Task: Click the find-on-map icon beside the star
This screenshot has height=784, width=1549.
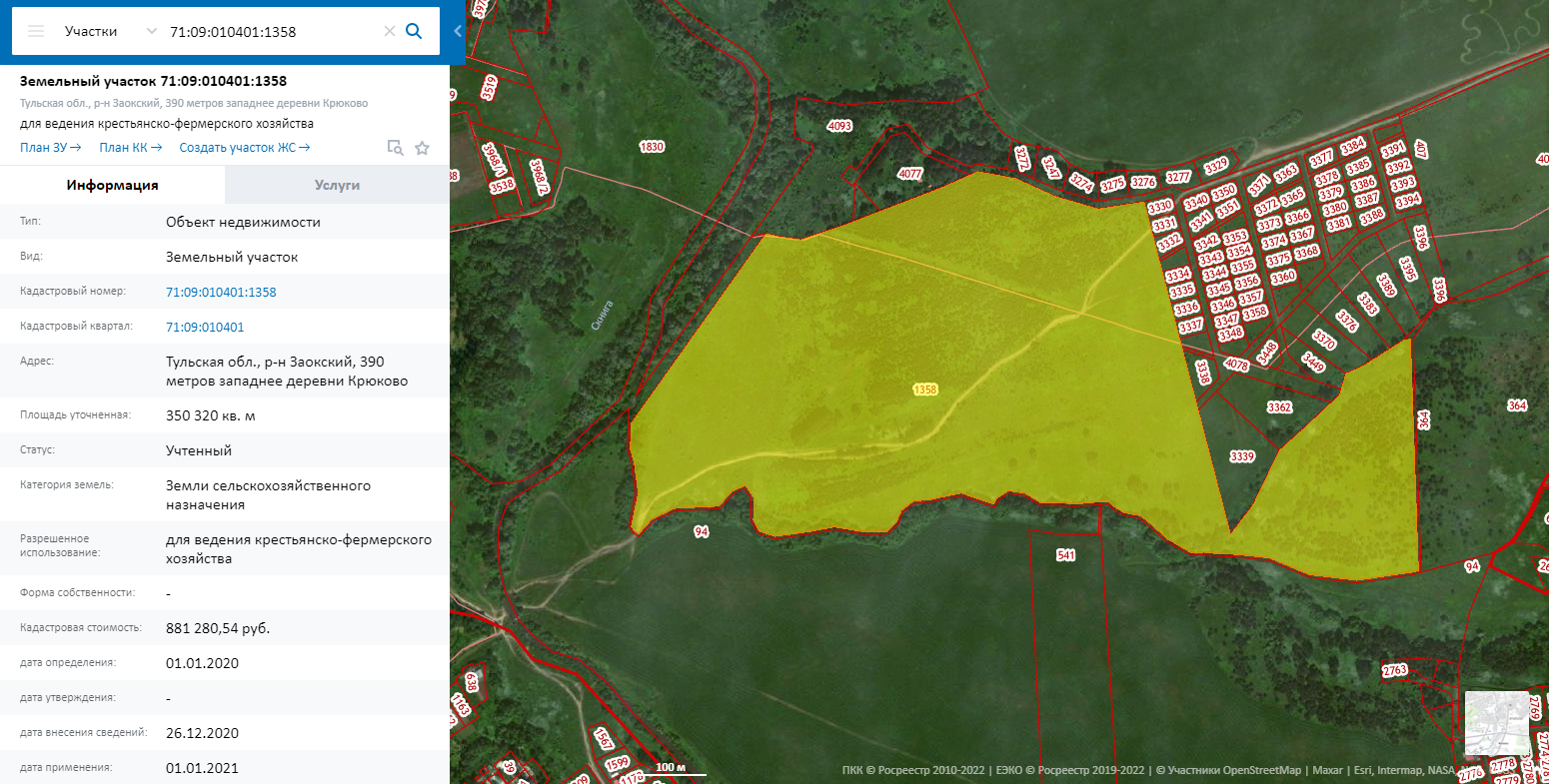Action: coord(396,148)
